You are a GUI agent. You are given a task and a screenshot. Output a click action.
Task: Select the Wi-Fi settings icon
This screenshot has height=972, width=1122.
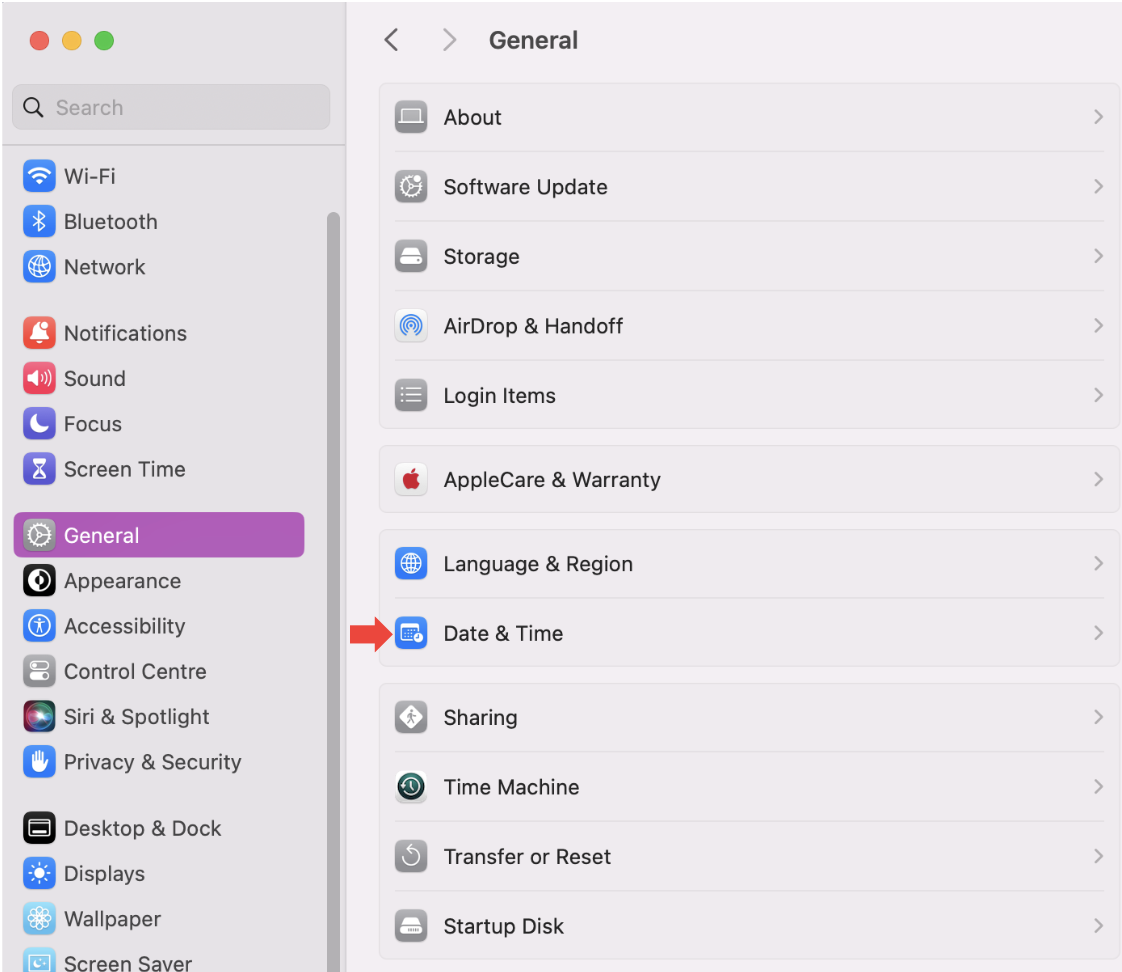tap(38, 175)
